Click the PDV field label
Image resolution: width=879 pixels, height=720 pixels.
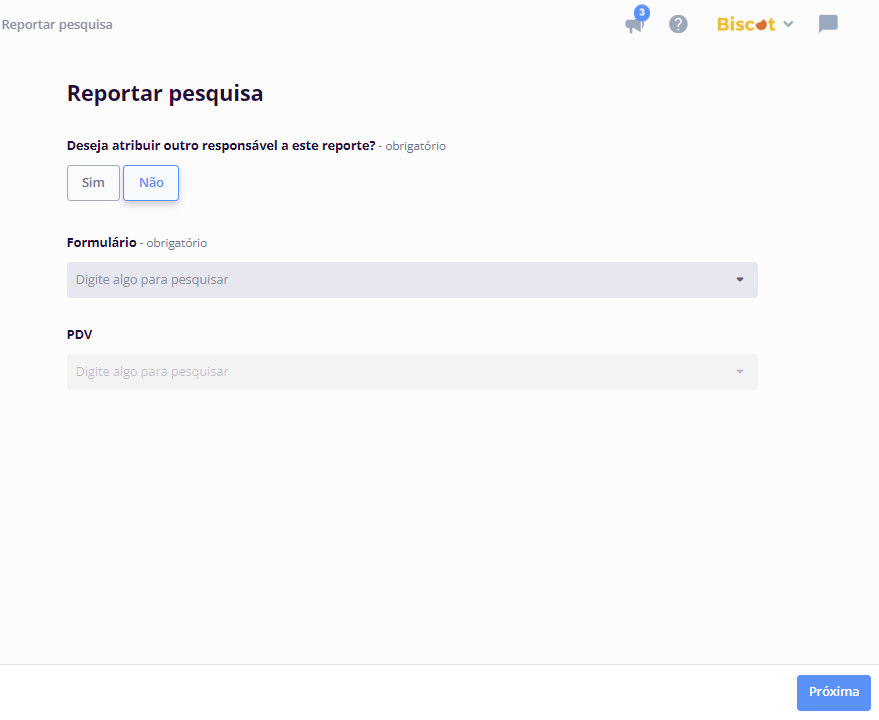click(x=80, y=335)
